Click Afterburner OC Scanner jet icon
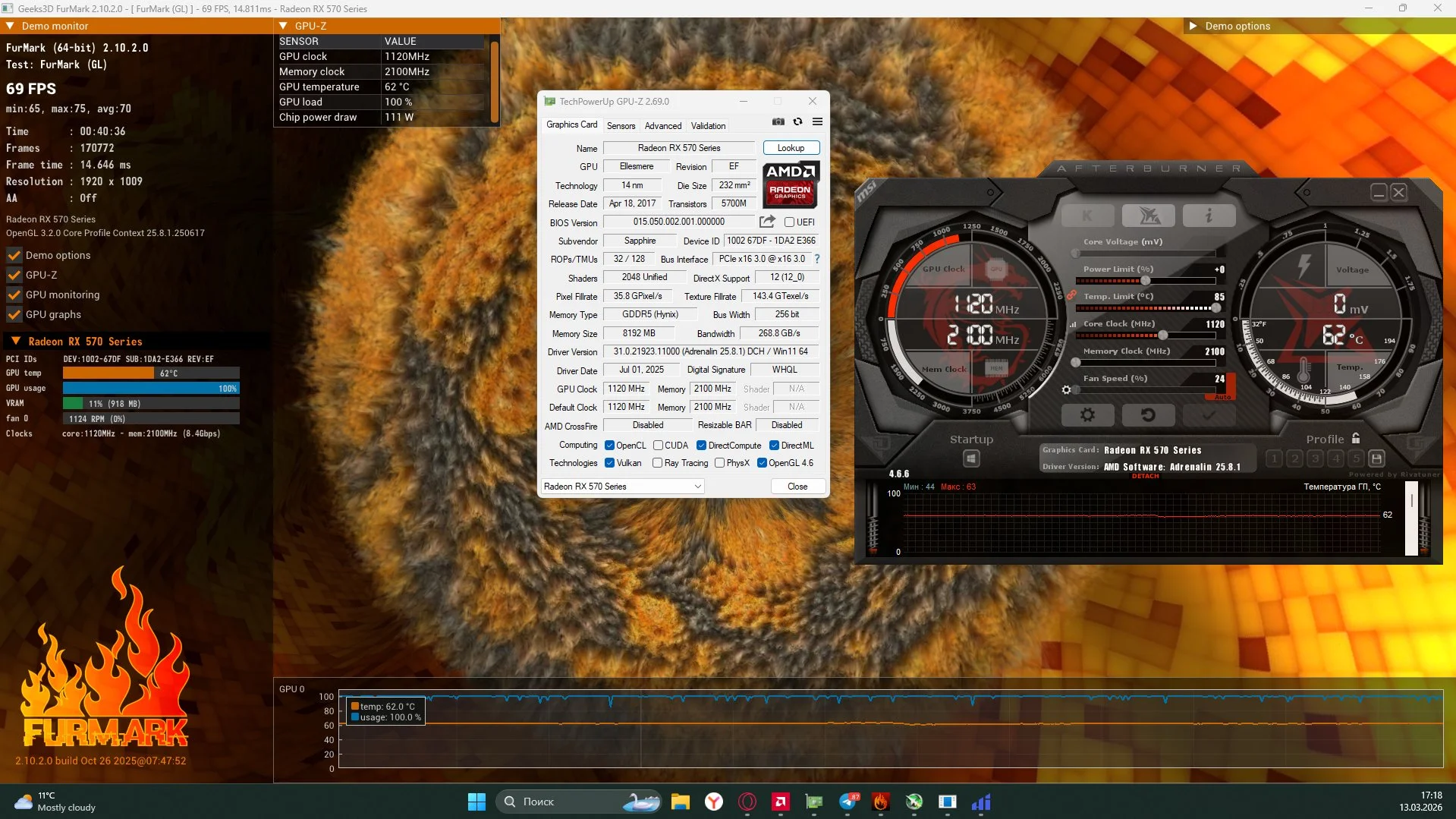 click(1148, 216)
